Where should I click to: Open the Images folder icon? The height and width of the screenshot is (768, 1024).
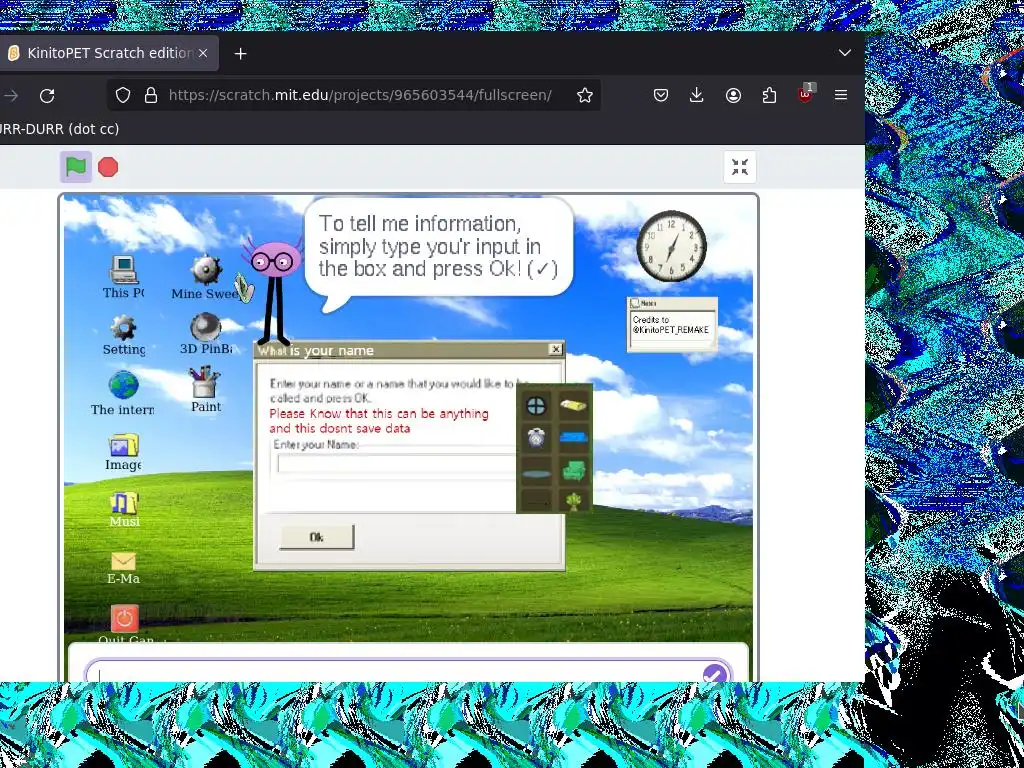pyautogui.click(x=123, y=452)
